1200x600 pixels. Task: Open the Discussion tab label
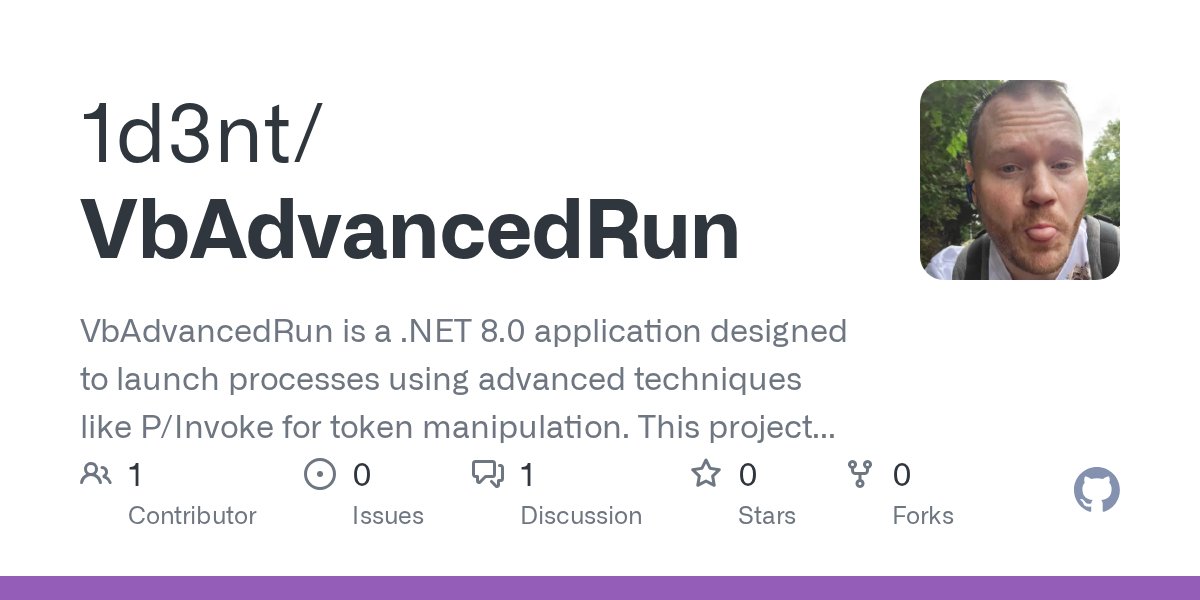point(580,516)
